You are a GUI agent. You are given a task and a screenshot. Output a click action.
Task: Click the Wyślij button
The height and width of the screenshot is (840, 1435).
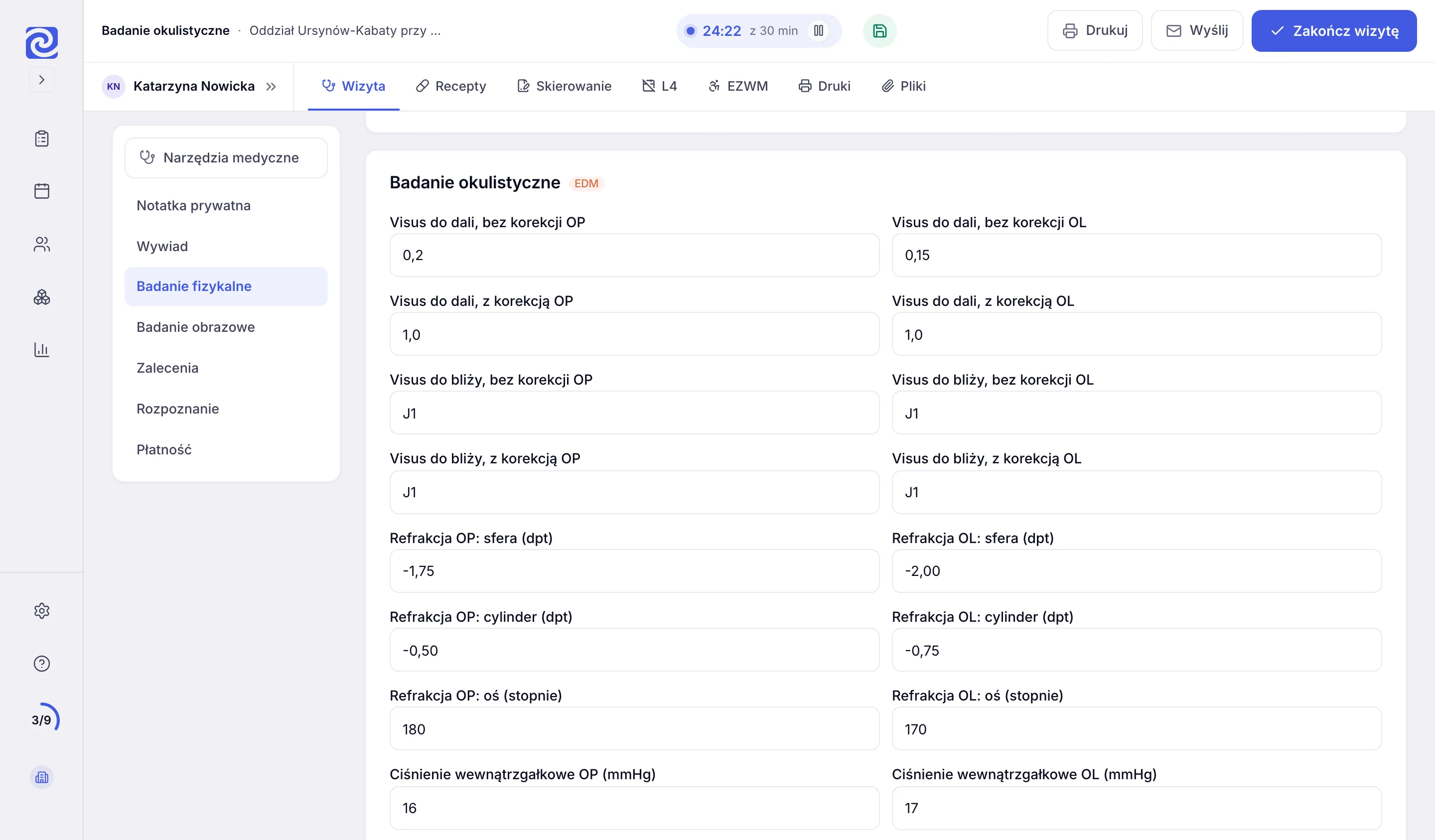coord(1197,31)
